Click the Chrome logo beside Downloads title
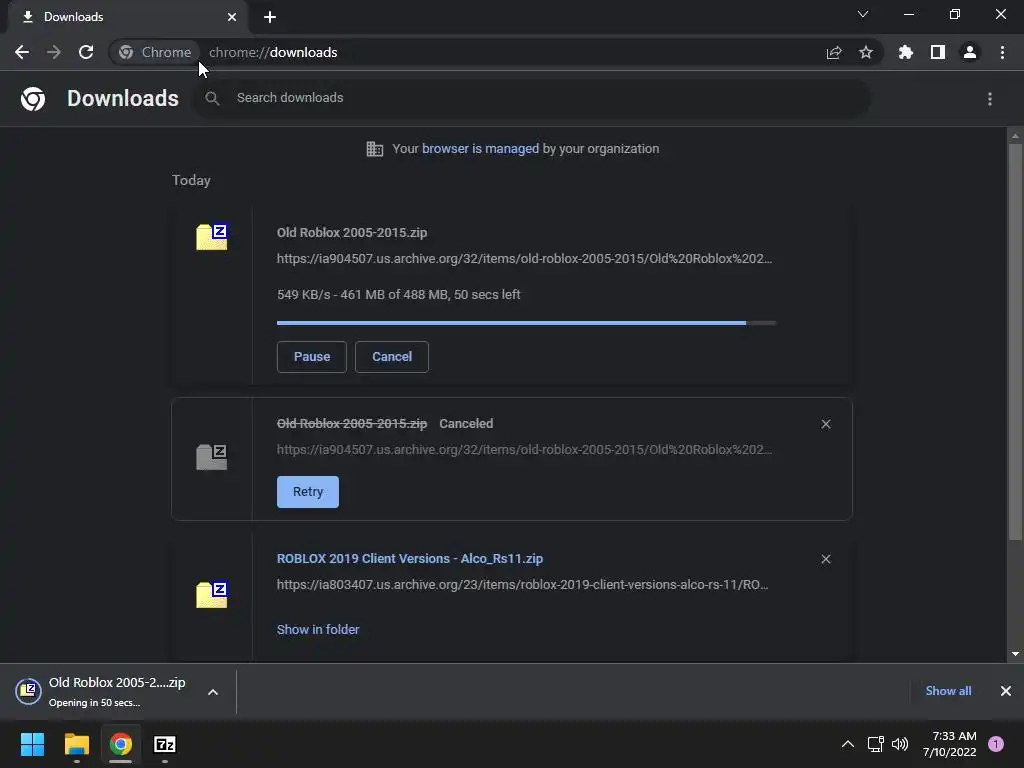Screen dimensions: 1024x768 pyautogui.click(x=33, y=99)
